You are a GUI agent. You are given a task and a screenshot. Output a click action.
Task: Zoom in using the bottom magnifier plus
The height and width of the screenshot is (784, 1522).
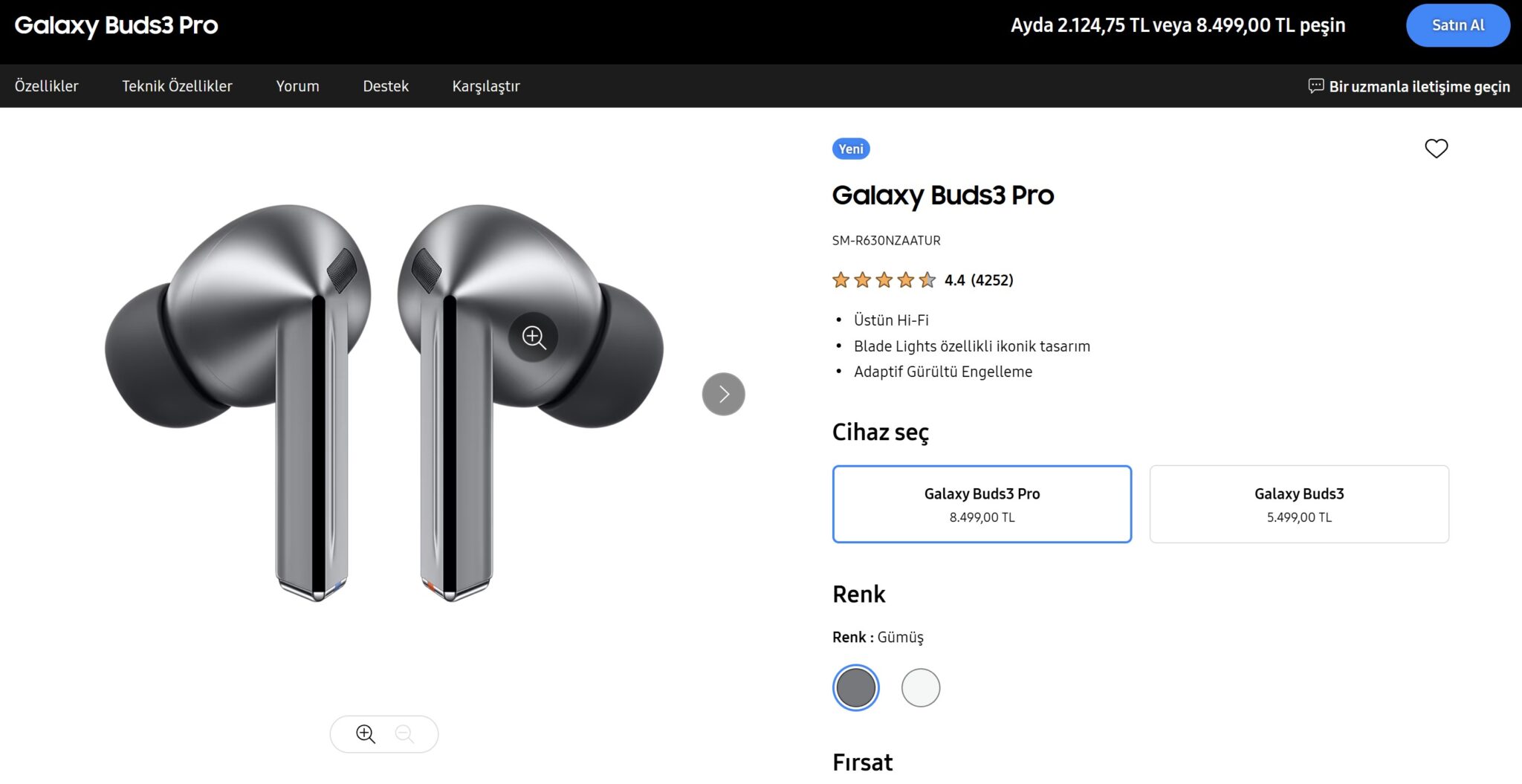click(366, 734)
